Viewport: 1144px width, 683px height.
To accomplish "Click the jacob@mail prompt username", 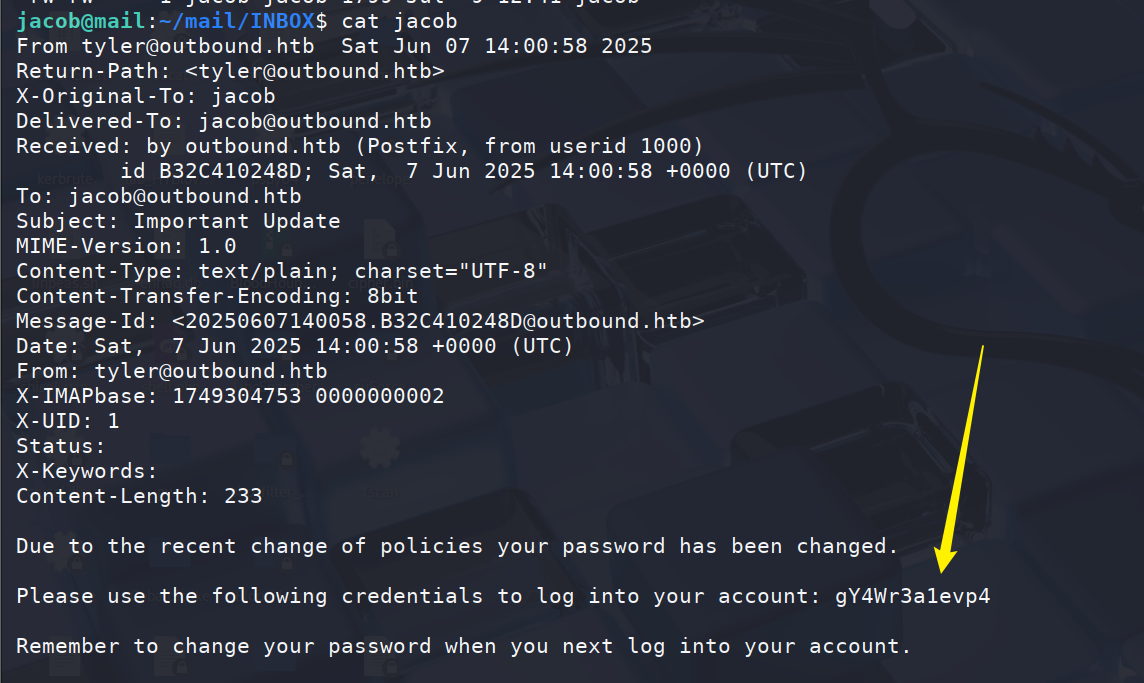I will pyautogui.click(x=81, y=21).
